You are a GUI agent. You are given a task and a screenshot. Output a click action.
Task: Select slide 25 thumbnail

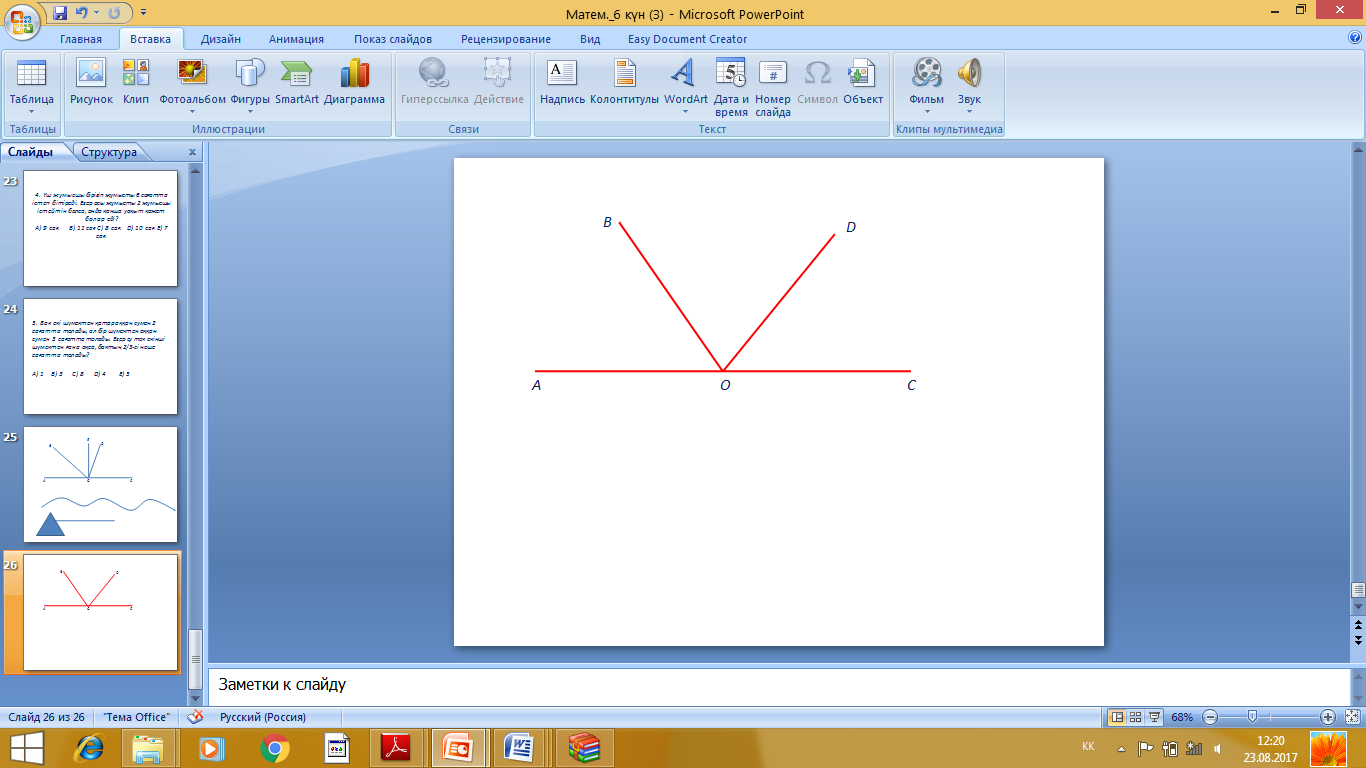pos(100,484)
